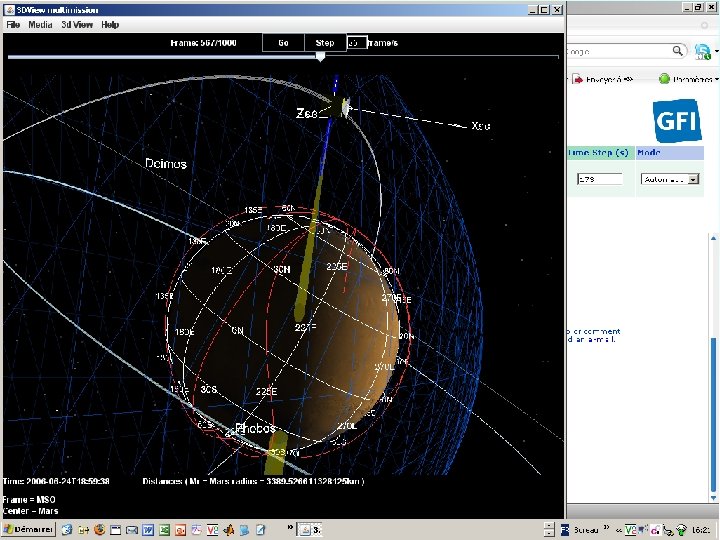
Task: Click the frame timeline slider handle
Action: tap(320, 57)
